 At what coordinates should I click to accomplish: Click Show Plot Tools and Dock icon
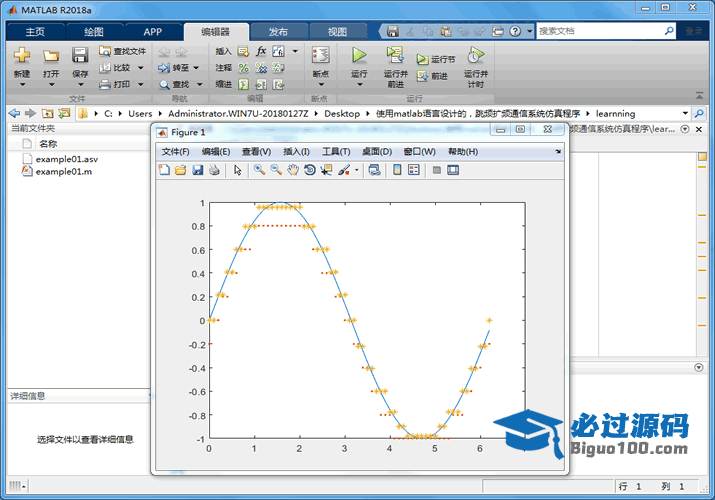(453, 170)
